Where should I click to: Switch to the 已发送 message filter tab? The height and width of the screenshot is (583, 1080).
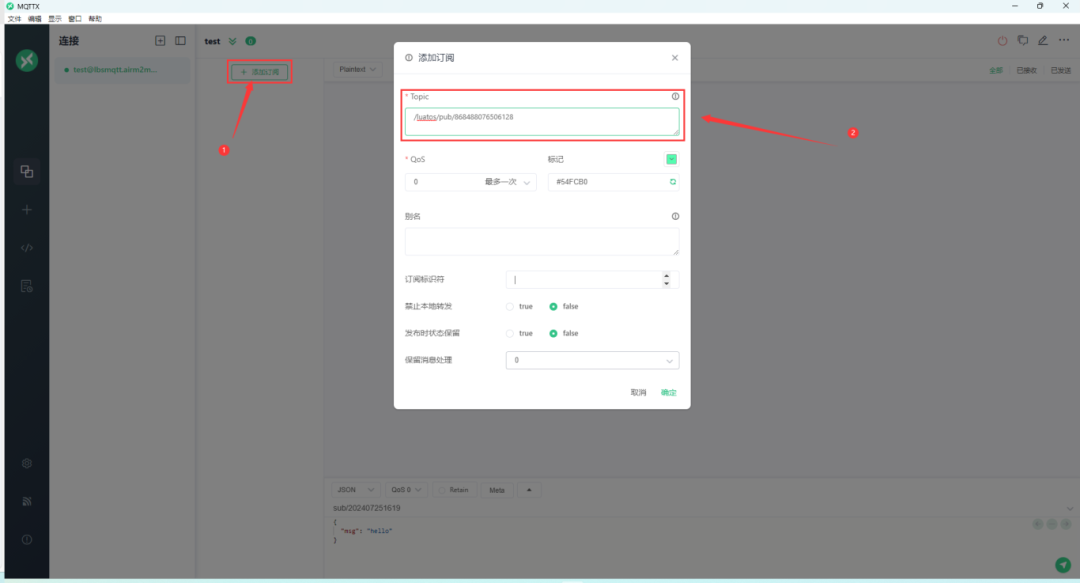(1061, 70)
